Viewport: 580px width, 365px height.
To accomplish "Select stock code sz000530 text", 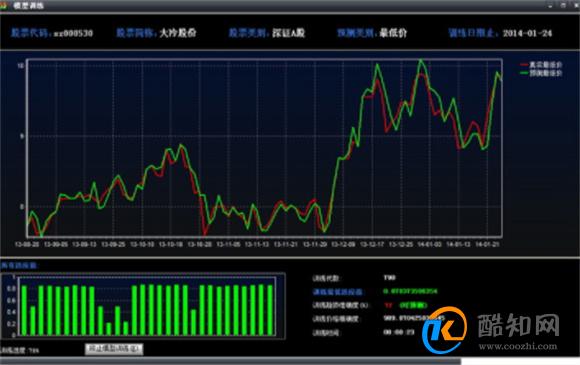I will coord(73,33).
